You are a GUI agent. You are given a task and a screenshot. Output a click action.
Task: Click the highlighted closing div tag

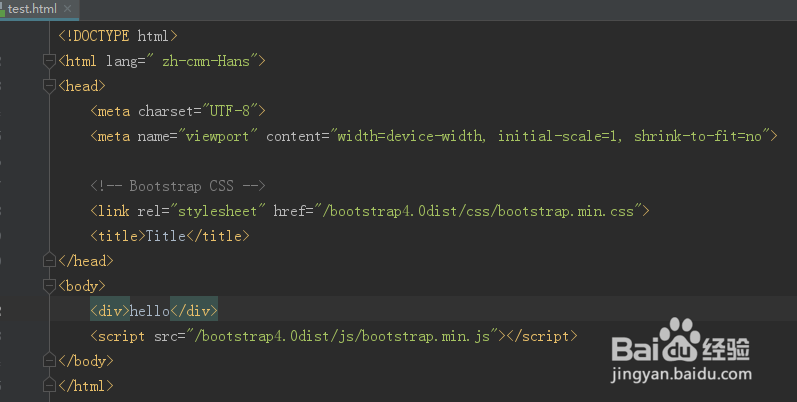pos(194,311)
